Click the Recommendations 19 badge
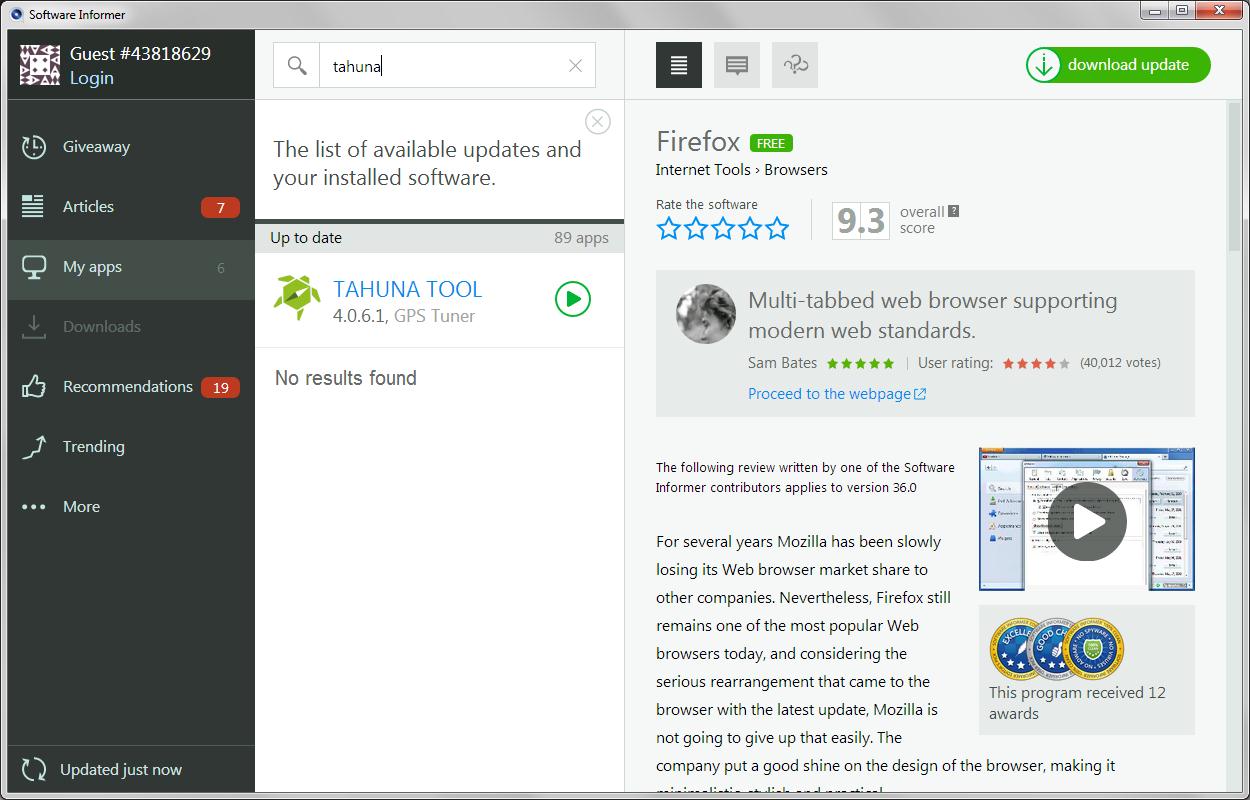The image size is (1250, 800). pyautogui.click(x=220, y=388)
